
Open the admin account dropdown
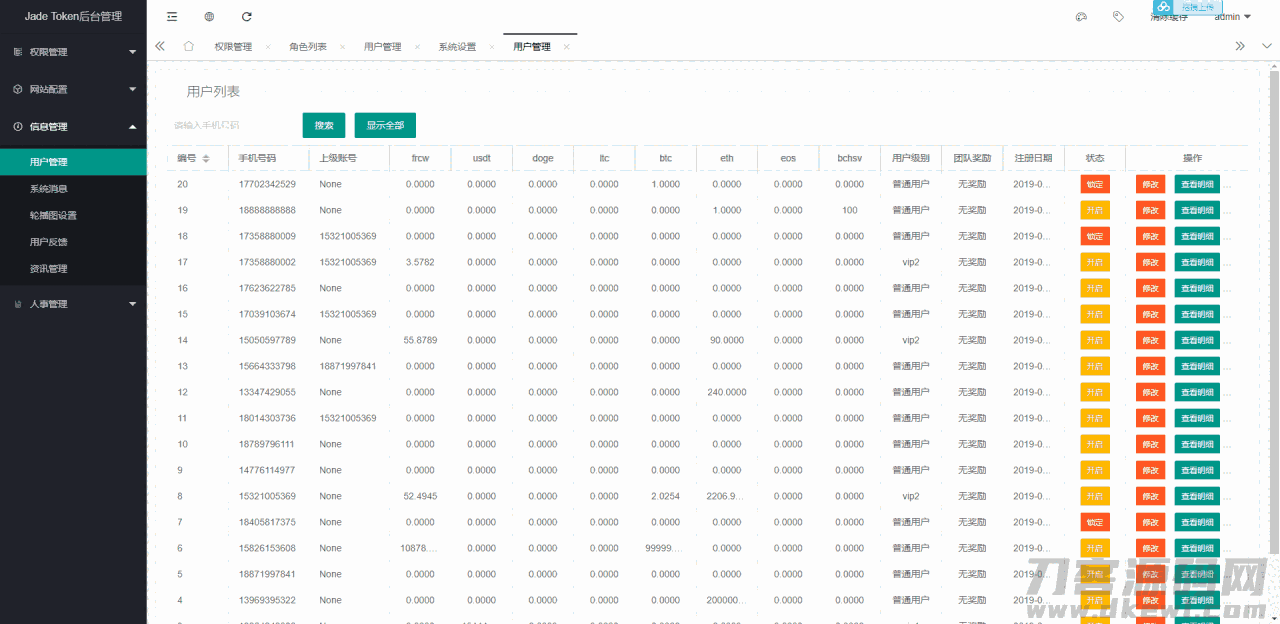coord(1232,16)
